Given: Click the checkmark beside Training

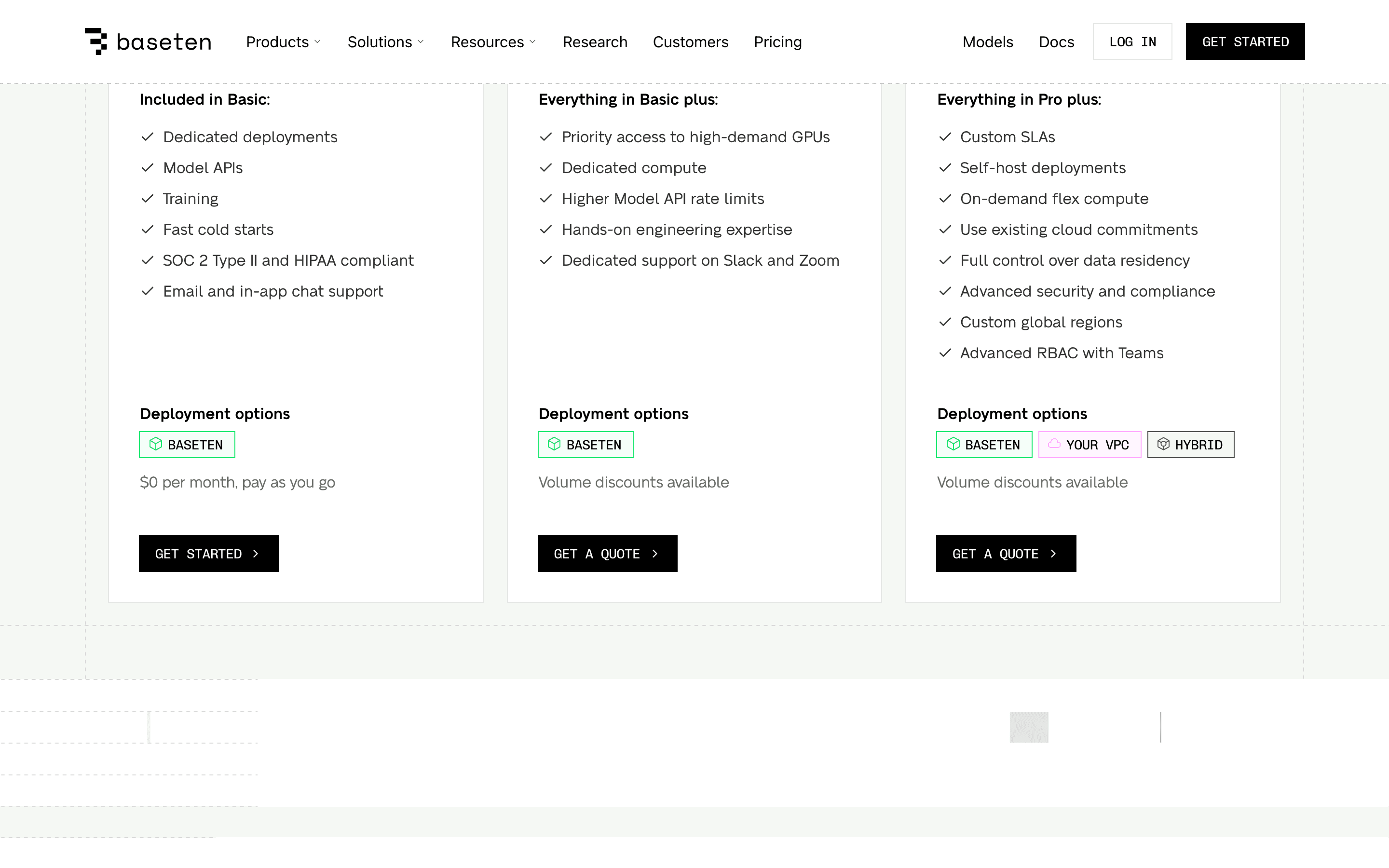Looking at the screenshot, I should (148, 199).
